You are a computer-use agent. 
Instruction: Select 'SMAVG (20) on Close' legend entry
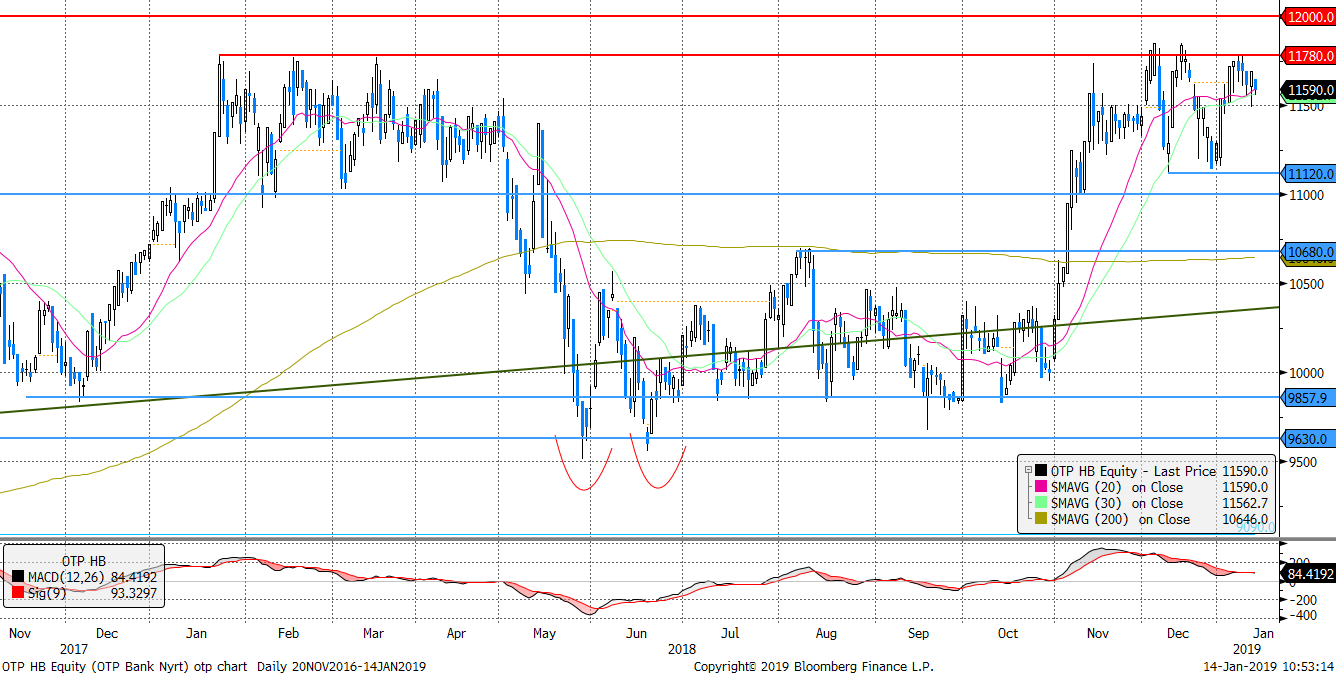click(x=1116, y=487)
